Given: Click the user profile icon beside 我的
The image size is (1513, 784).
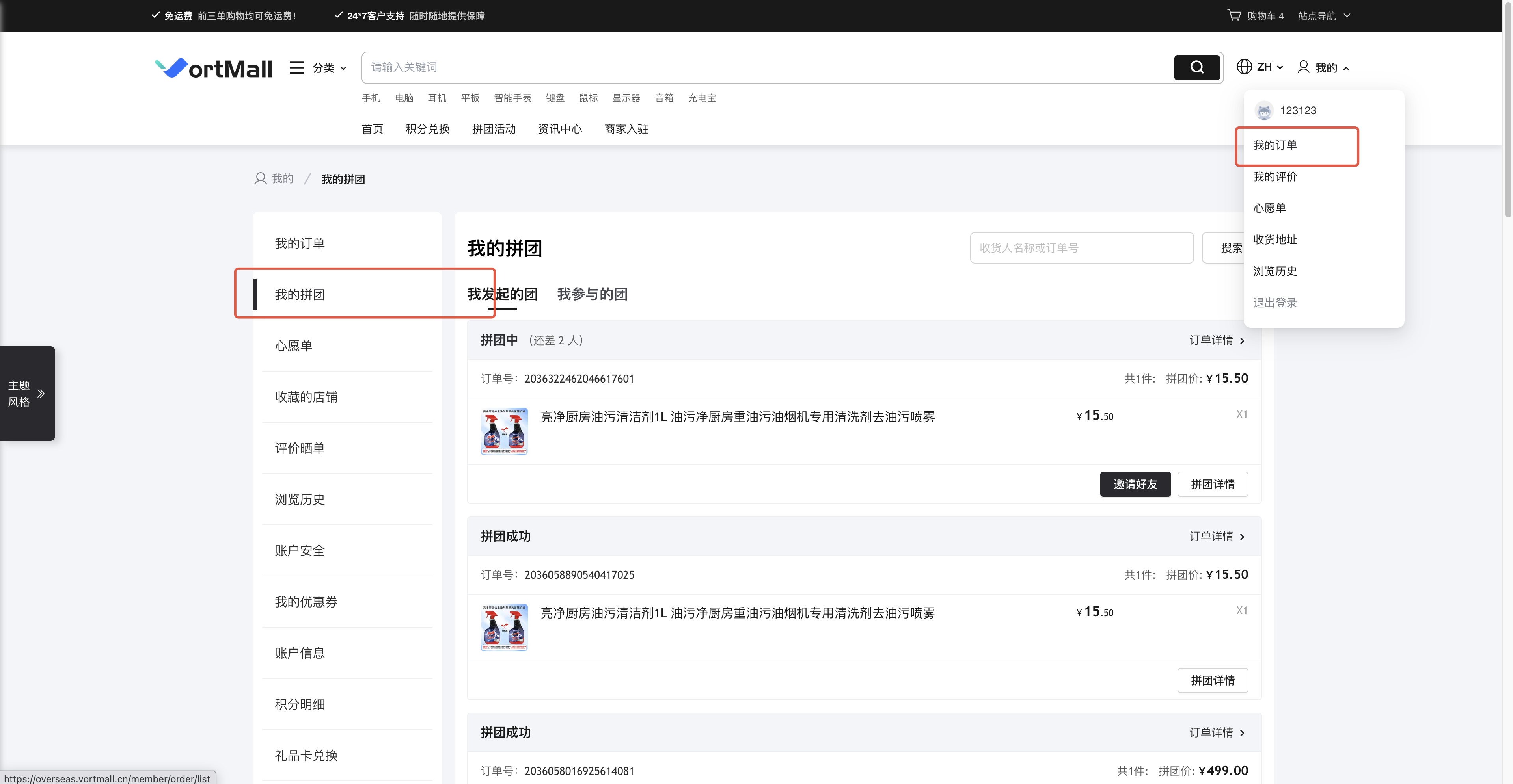Looking at the screenshot, I should 1303,67.
